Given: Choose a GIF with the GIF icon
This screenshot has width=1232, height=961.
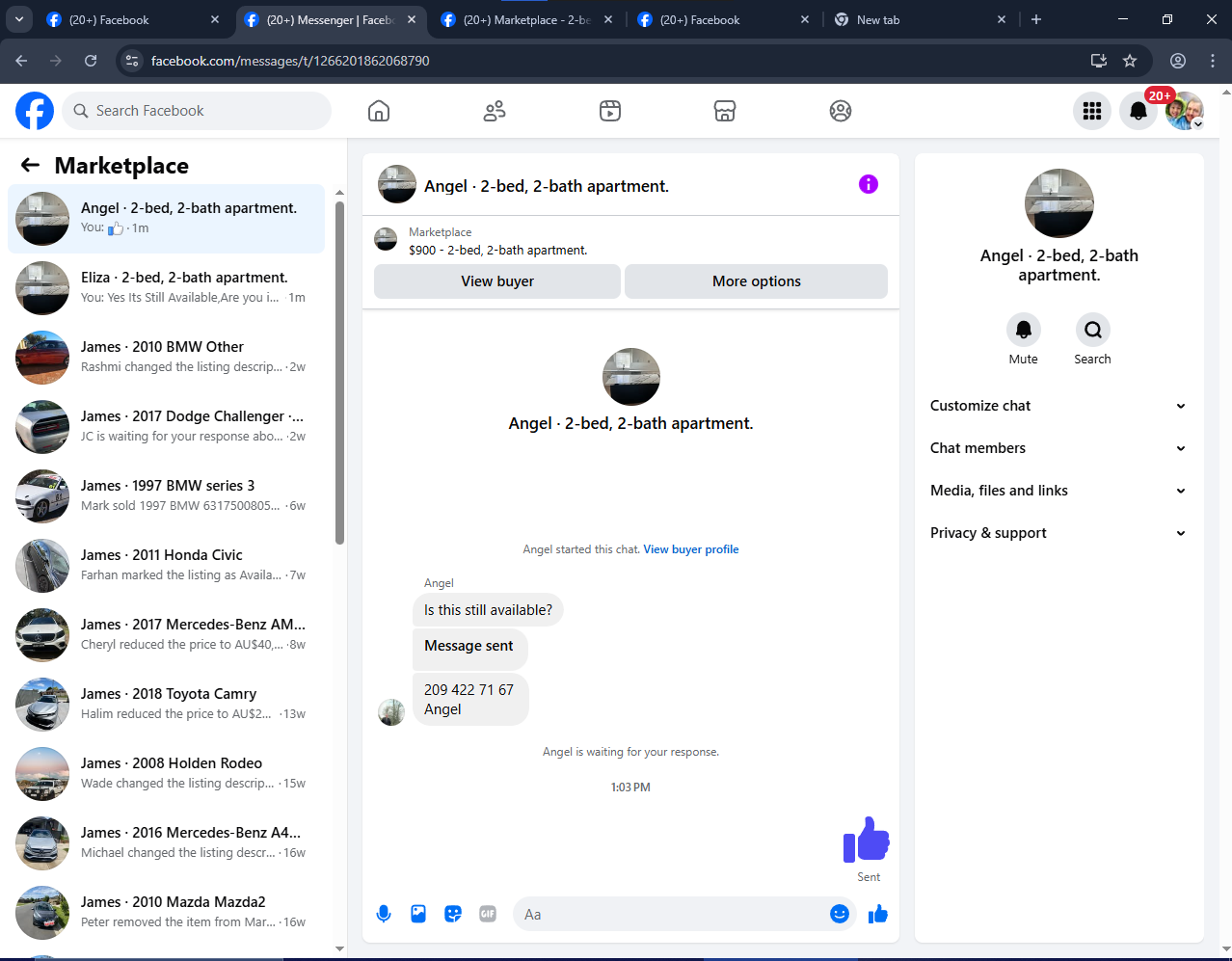Looking at the screenshot, I should point(488,914).
